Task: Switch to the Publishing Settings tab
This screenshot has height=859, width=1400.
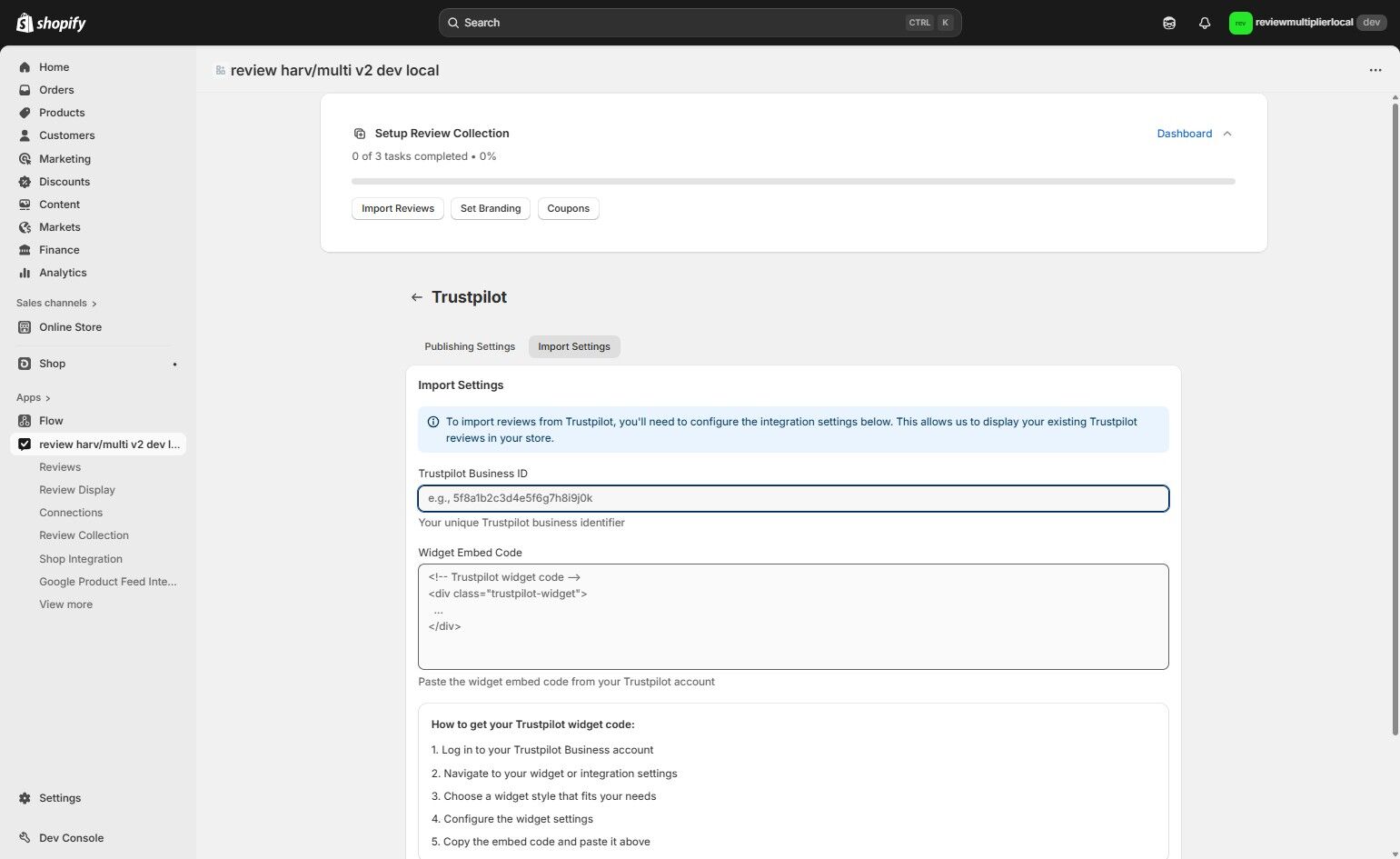Action: [469, 346]
